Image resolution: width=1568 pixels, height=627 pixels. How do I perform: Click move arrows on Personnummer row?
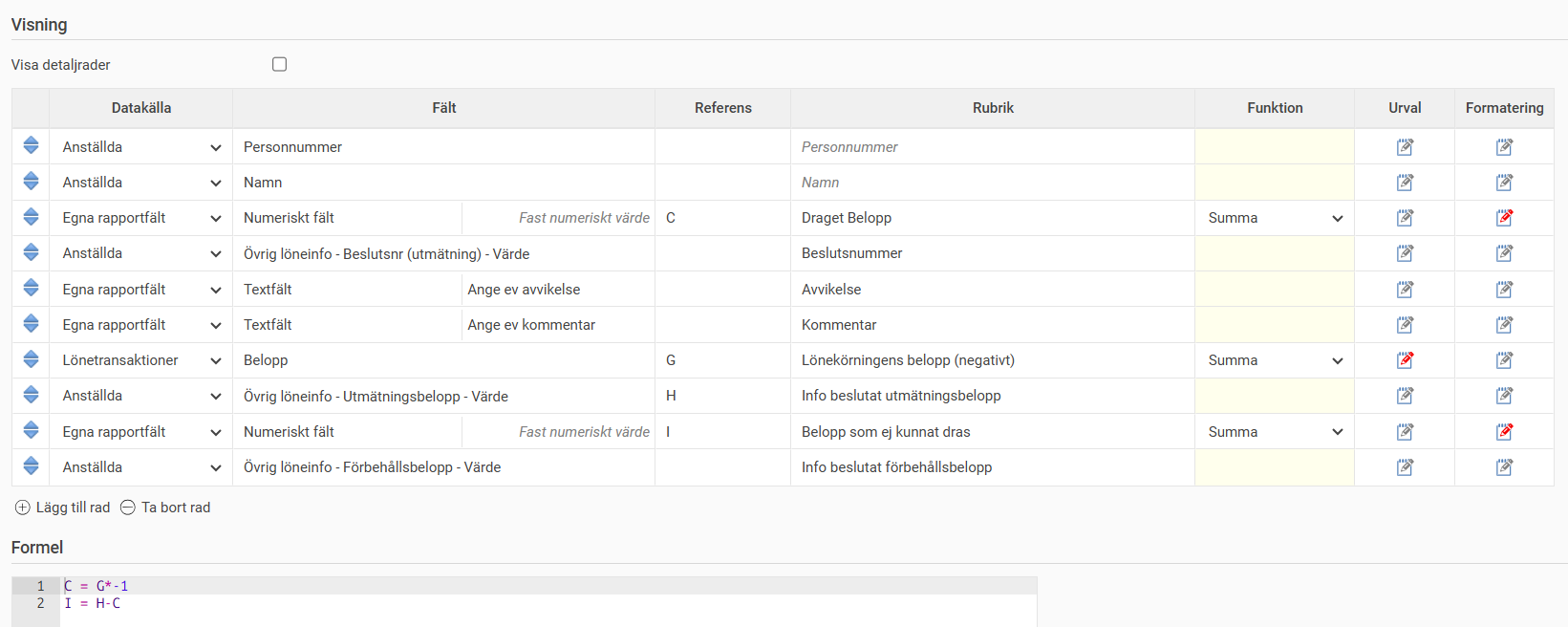pos(31,146)
